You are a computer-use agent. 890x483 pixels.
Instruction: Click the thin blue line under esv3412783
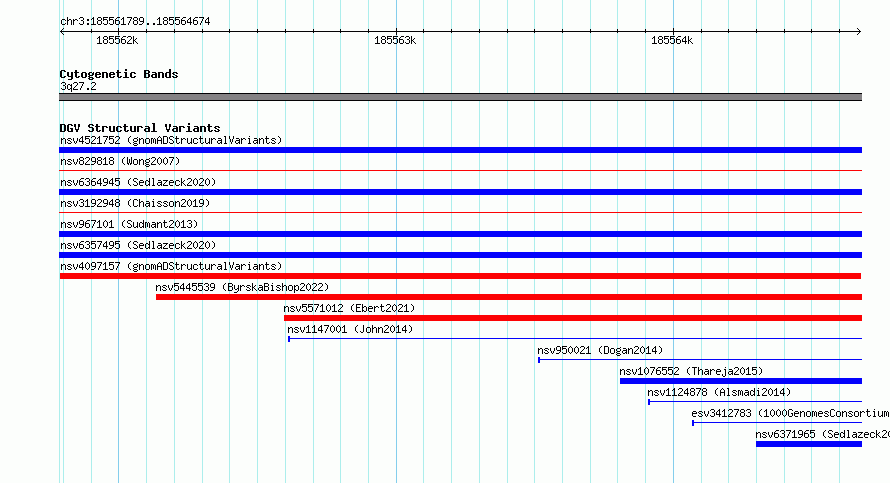(777, 423)
